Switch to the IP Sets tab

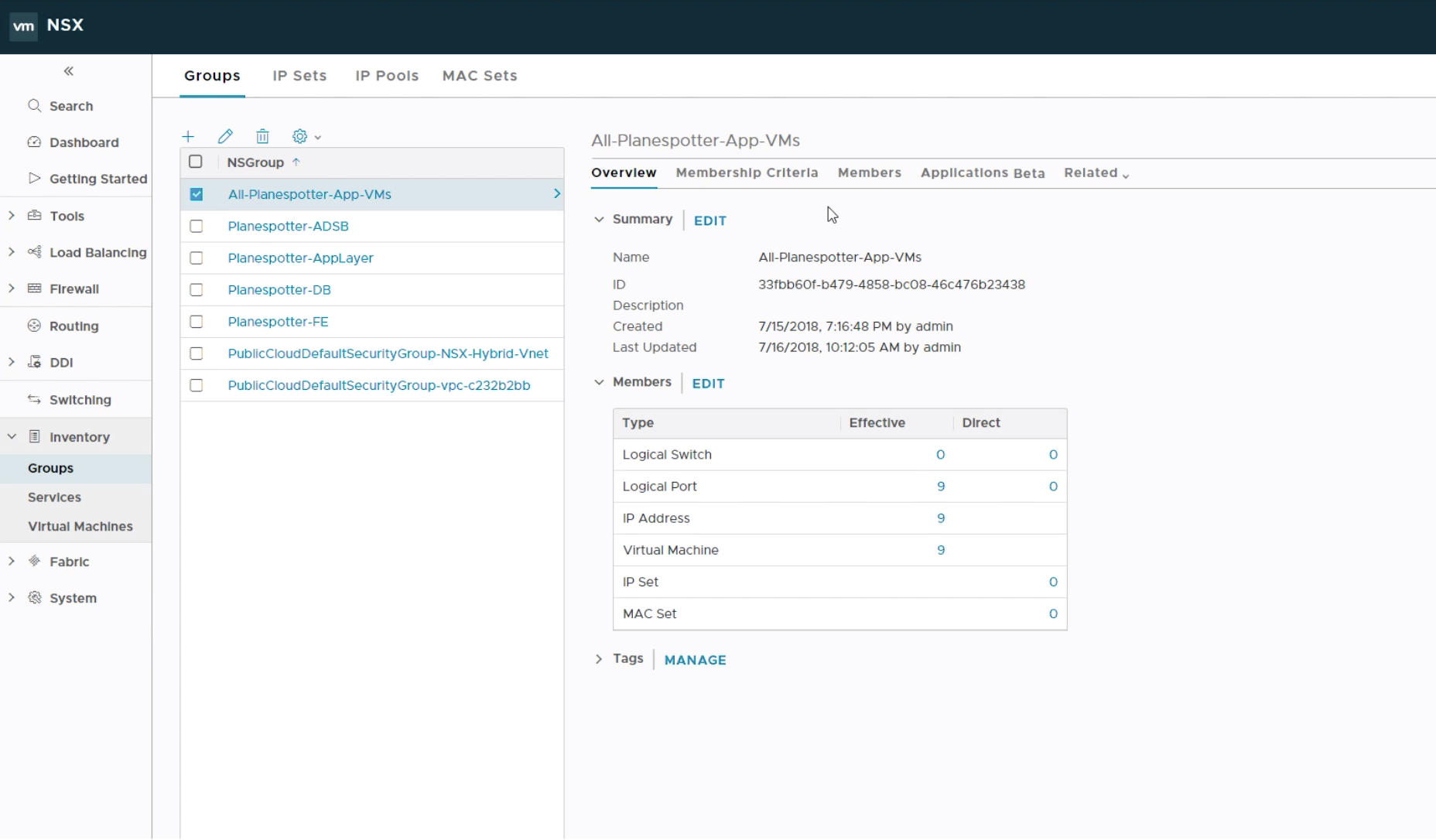pos(299,76)
